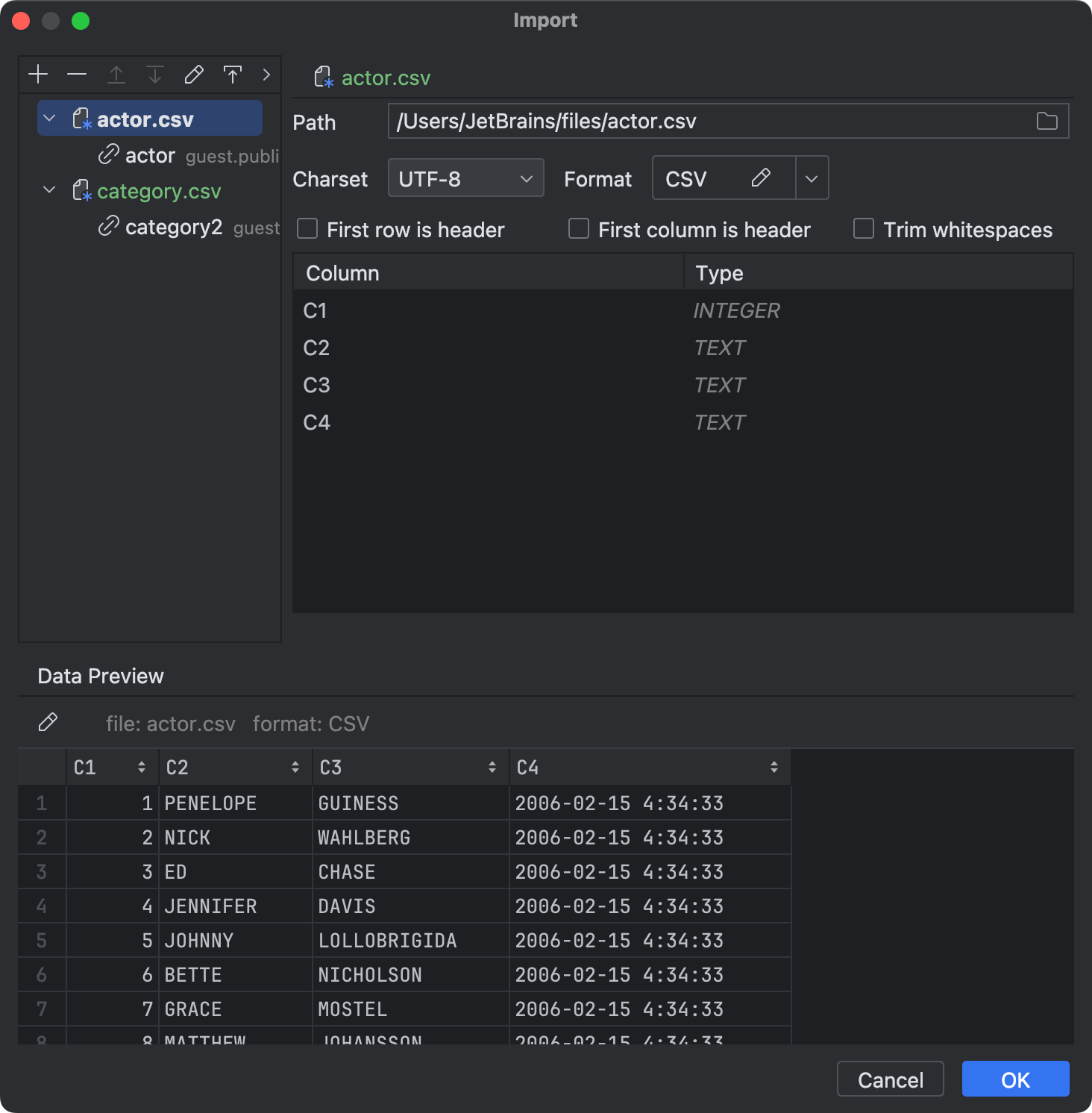The height and width of the screenshot is (1113, 1092).
Task: Open the Format dropdown arrow next to CSV
Action: [x=812, y=178]
